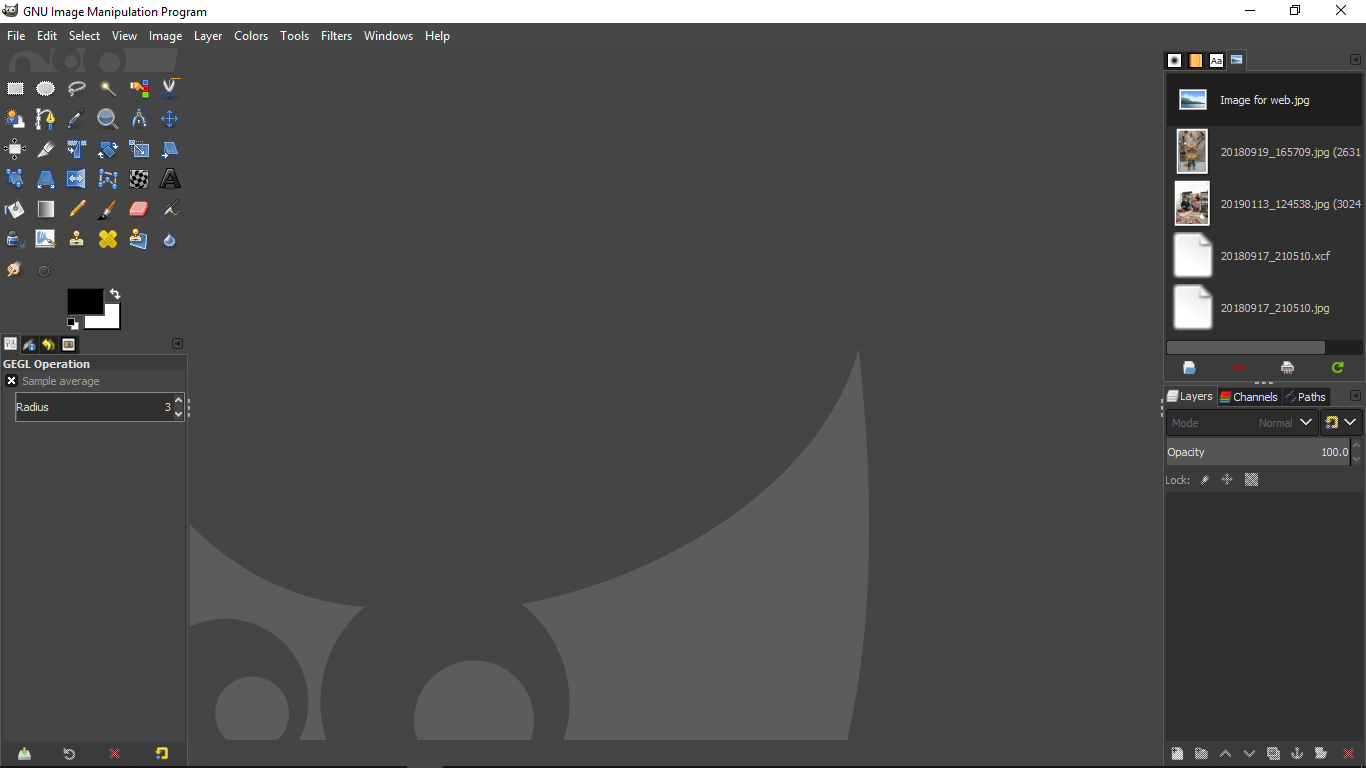Save tool preset from Tool Options
Image resolution: width=1366 pixels, height=768 pixels.
[x=24, y=753]
